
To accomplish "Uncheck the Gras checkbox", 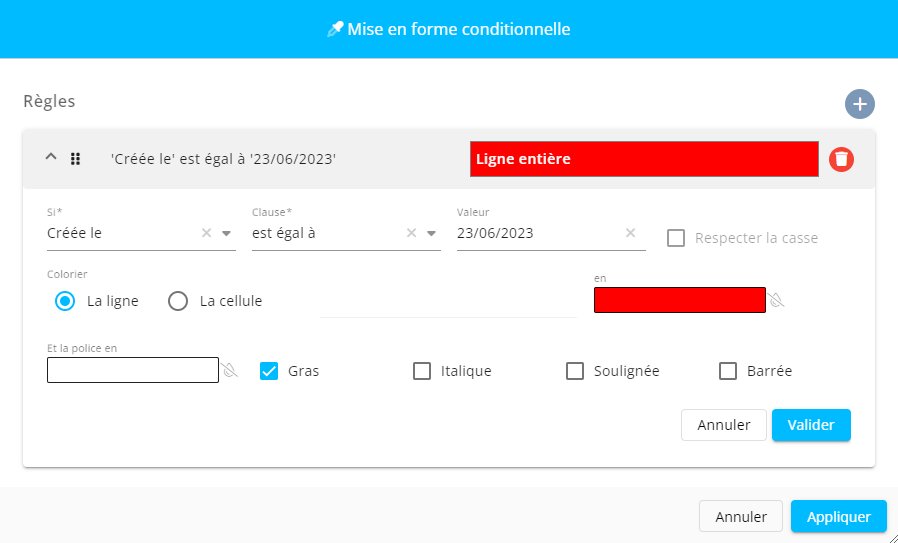I will [x=269, y=371].
